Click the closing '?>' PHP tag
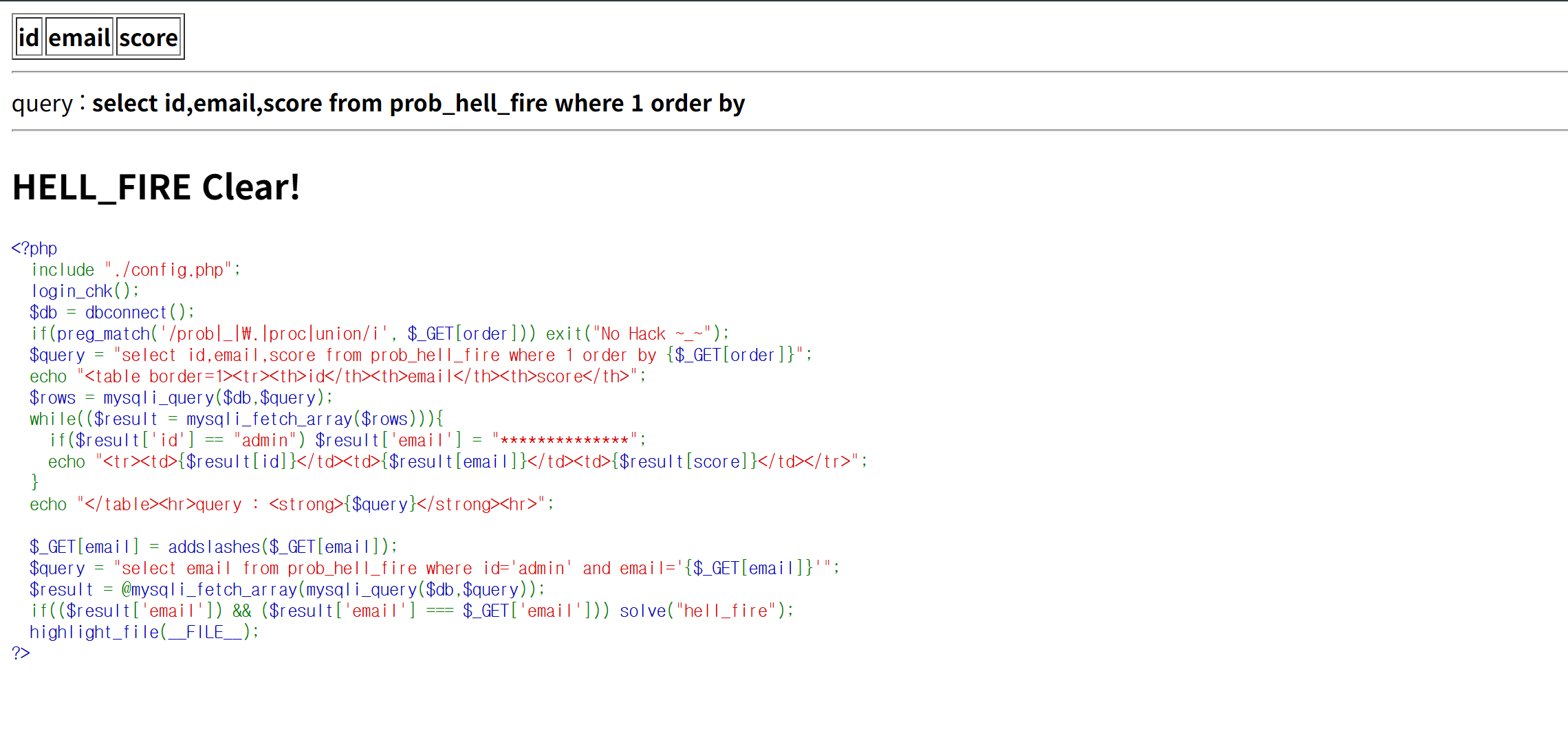Screen dimensions: 1568x753 pyautogui.click(x=21, y=653)
